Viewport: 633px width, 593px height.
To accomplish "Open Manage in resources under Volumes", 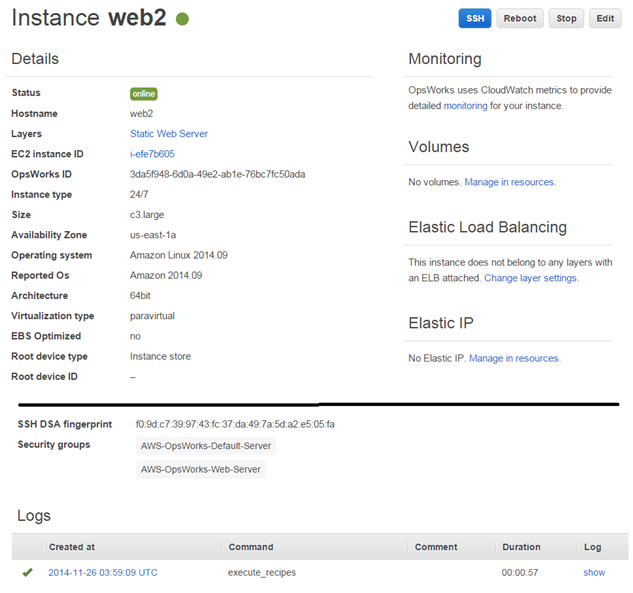I will tap(510, 182).
